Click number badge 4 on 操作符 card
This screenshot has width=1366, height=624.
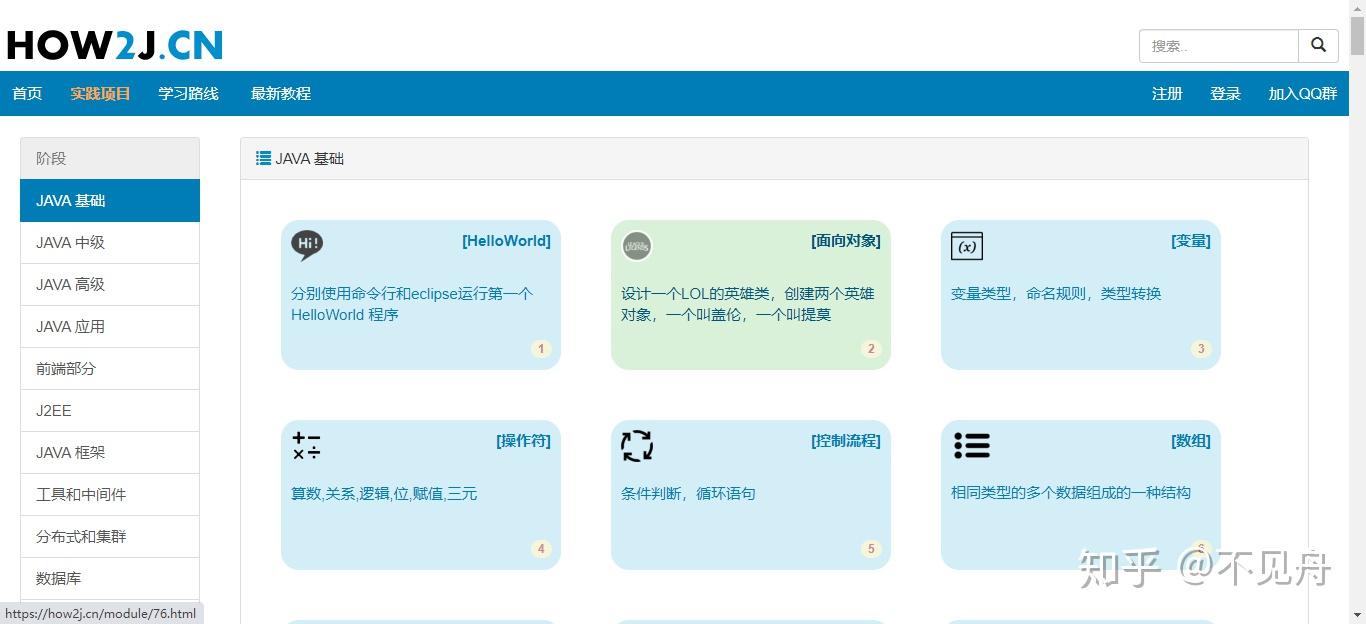(x=541, y=549)
